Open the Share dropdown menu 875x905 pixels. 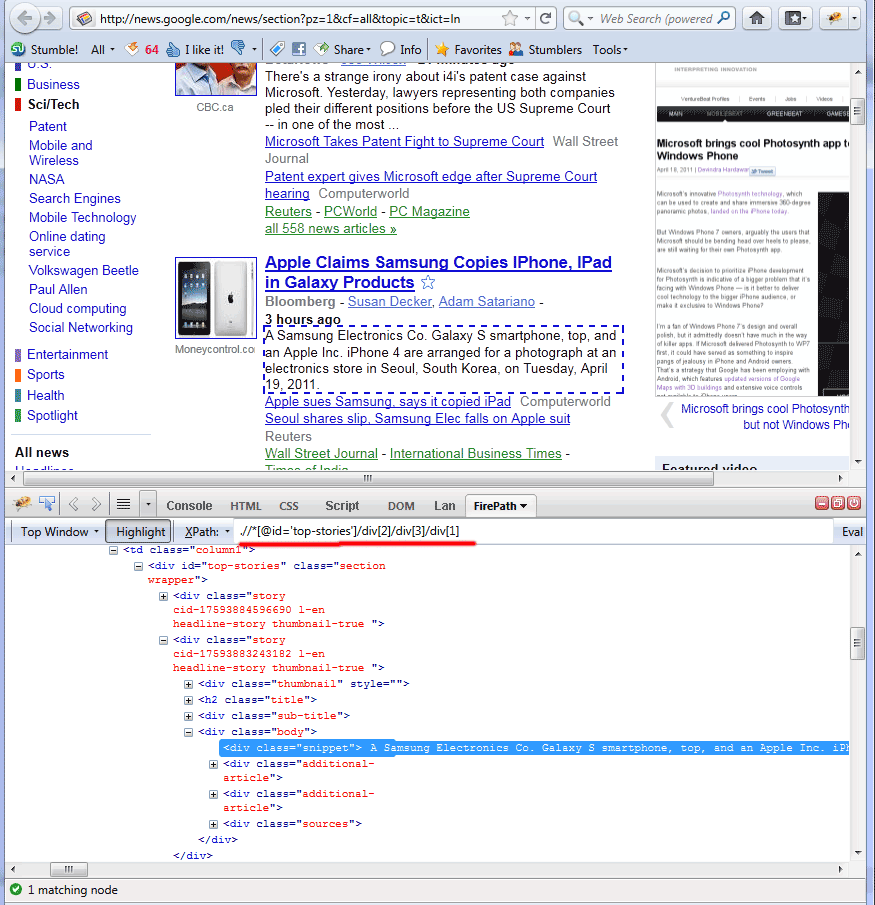pos(343,50)
